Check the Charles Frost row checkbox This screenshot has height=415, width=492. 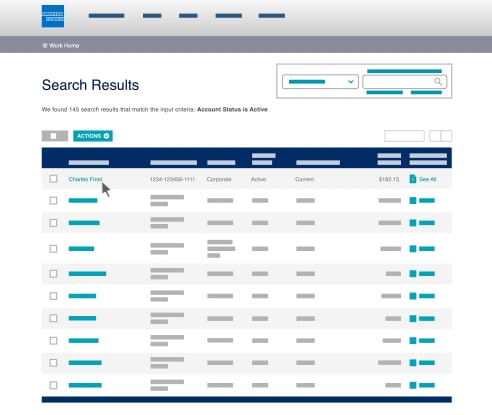[x=53, y=179]
